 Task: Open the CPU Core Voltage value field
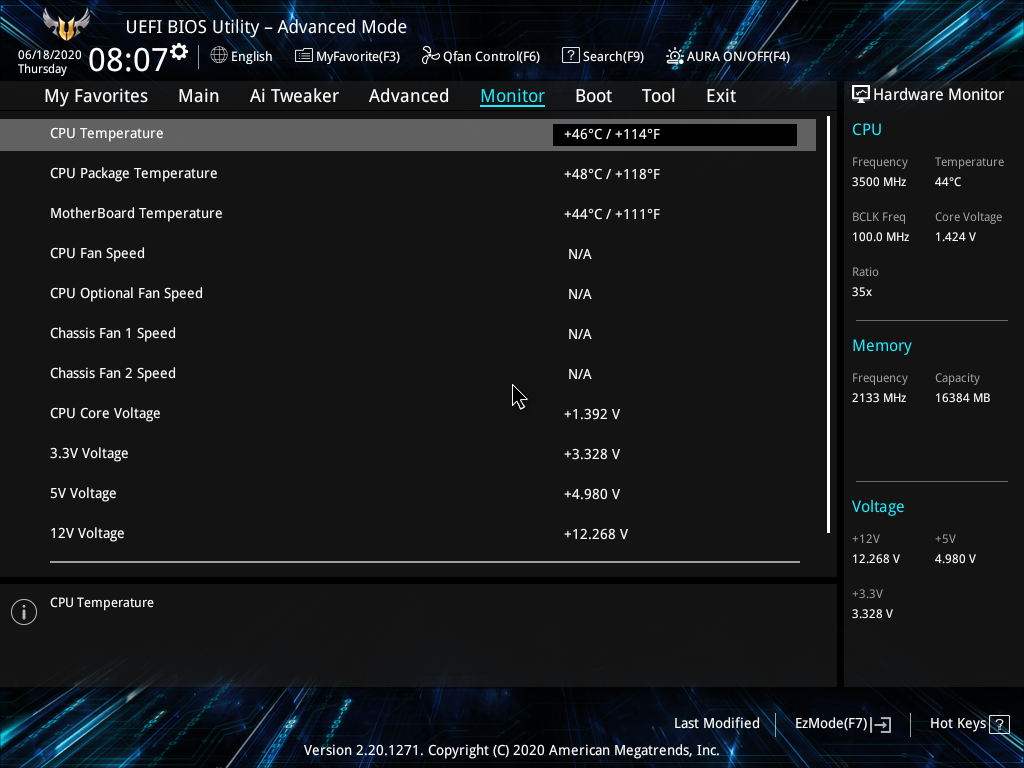click(675, 413)
